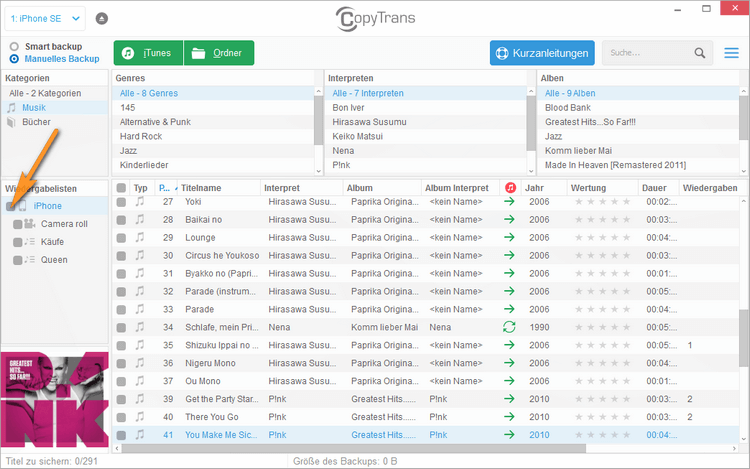Select genre Alternative & Punk
The height and width of the screenshot is (469, 750).
coord(213,122)
